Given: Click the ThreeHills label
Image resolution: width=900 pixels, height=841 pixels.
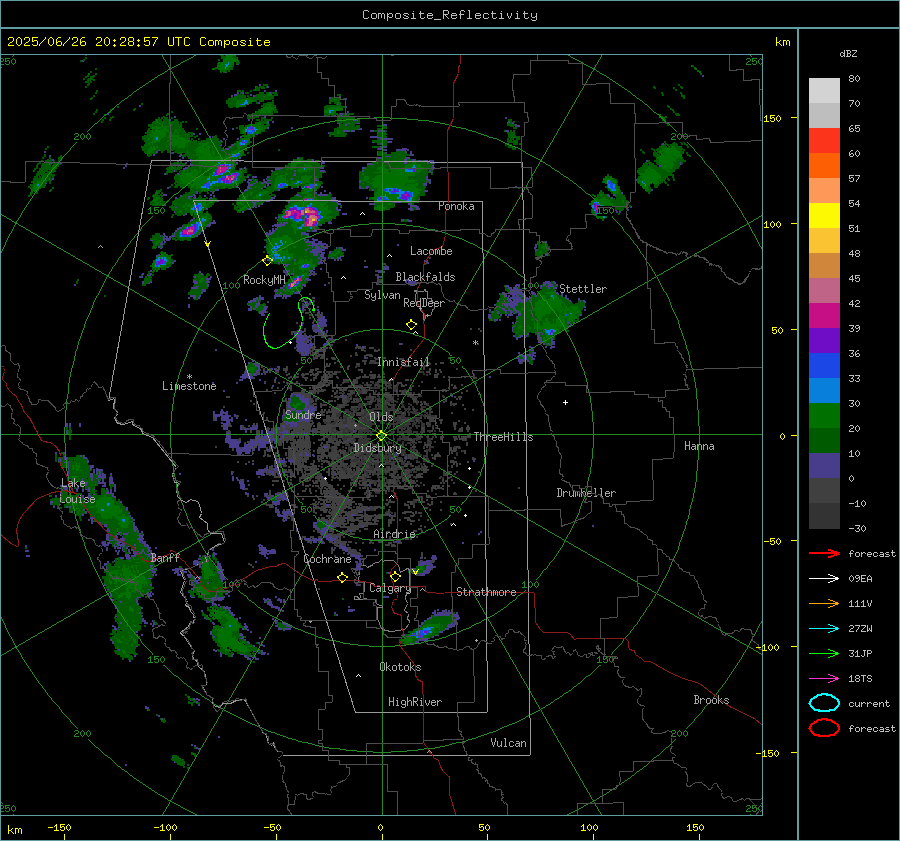Looking at the screenshot, I should coord(503,437).
